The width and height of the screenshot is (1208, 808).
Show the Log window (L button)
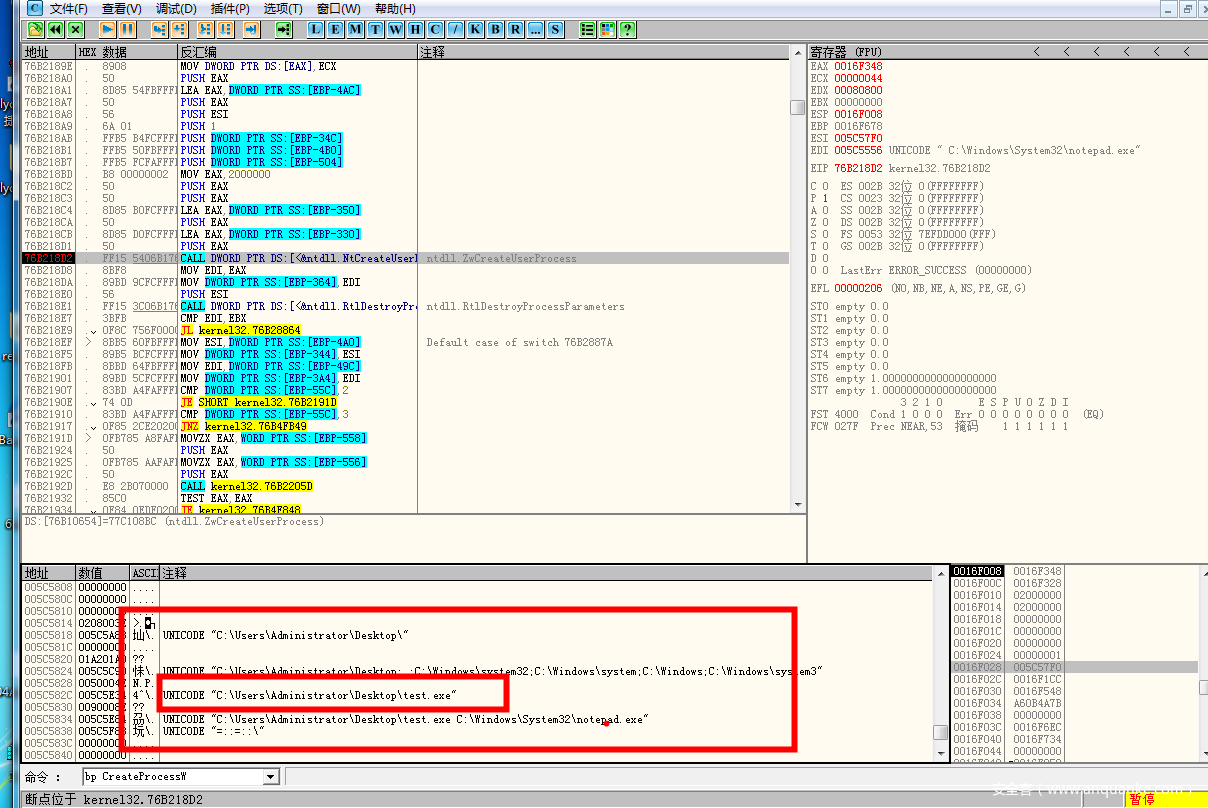315,29
